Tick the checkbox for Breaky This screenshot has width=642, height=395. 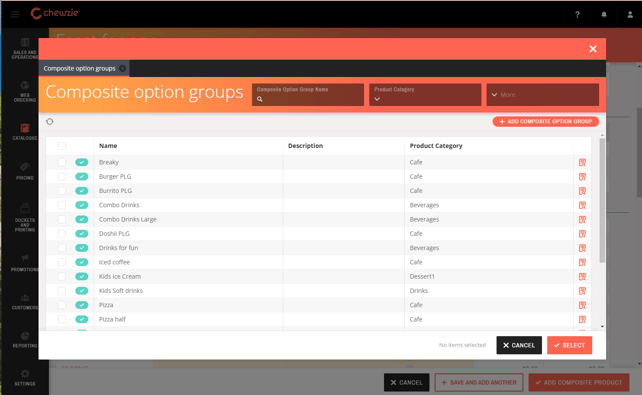[x=62, y=162]
